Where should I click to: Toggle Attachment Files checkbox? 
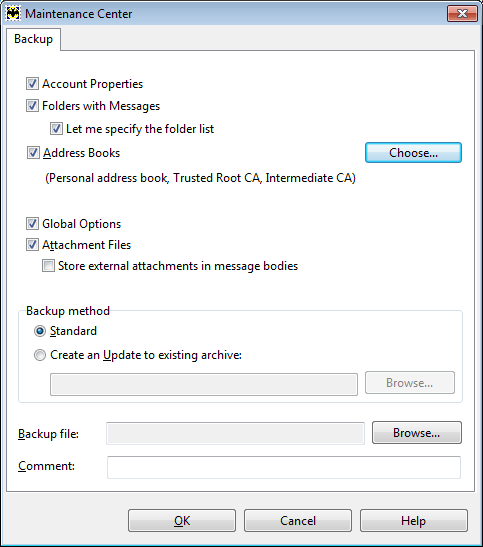point(32,245)
